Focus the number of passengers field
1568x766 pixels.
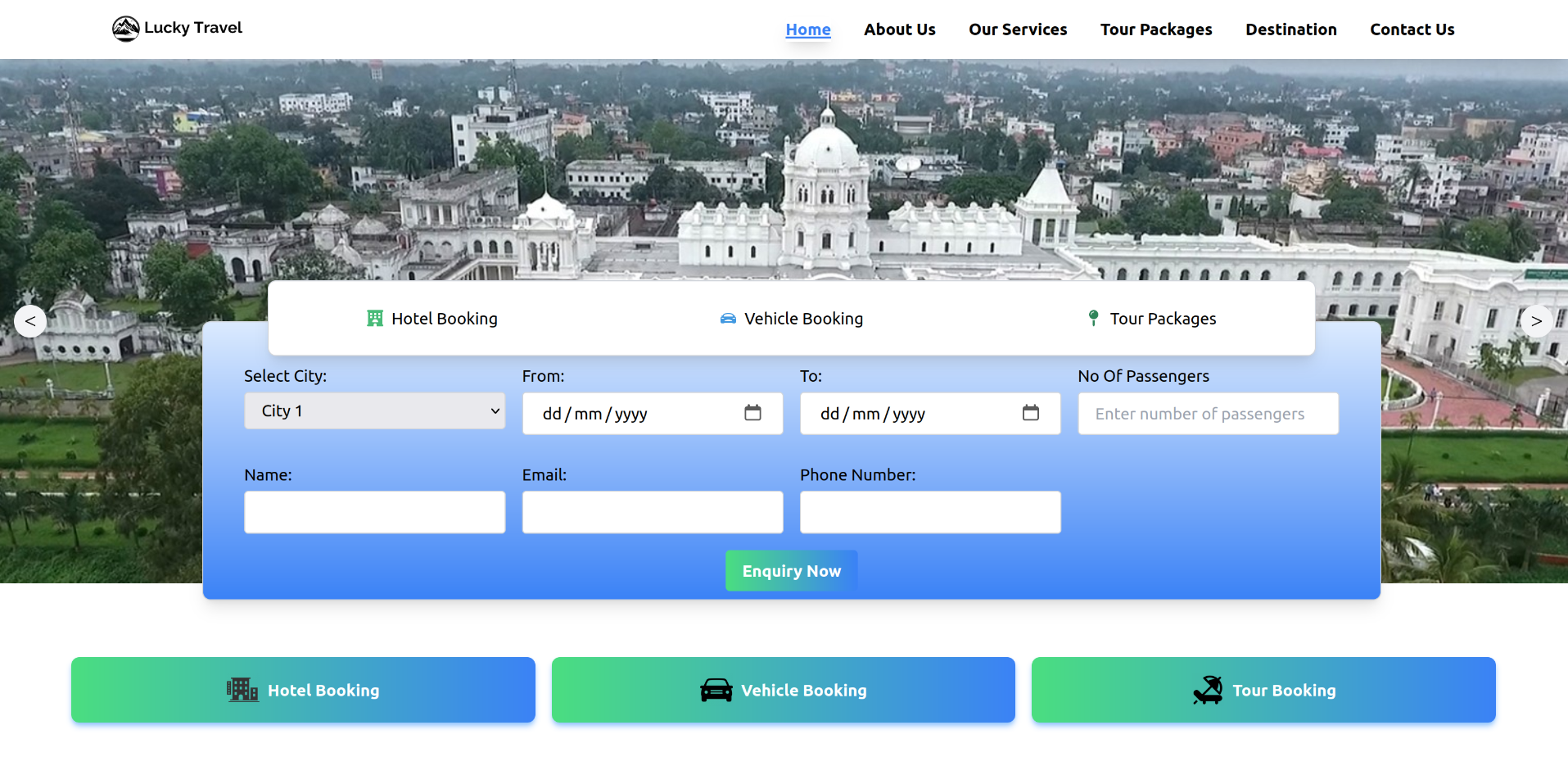click(x=1208, y=414)
